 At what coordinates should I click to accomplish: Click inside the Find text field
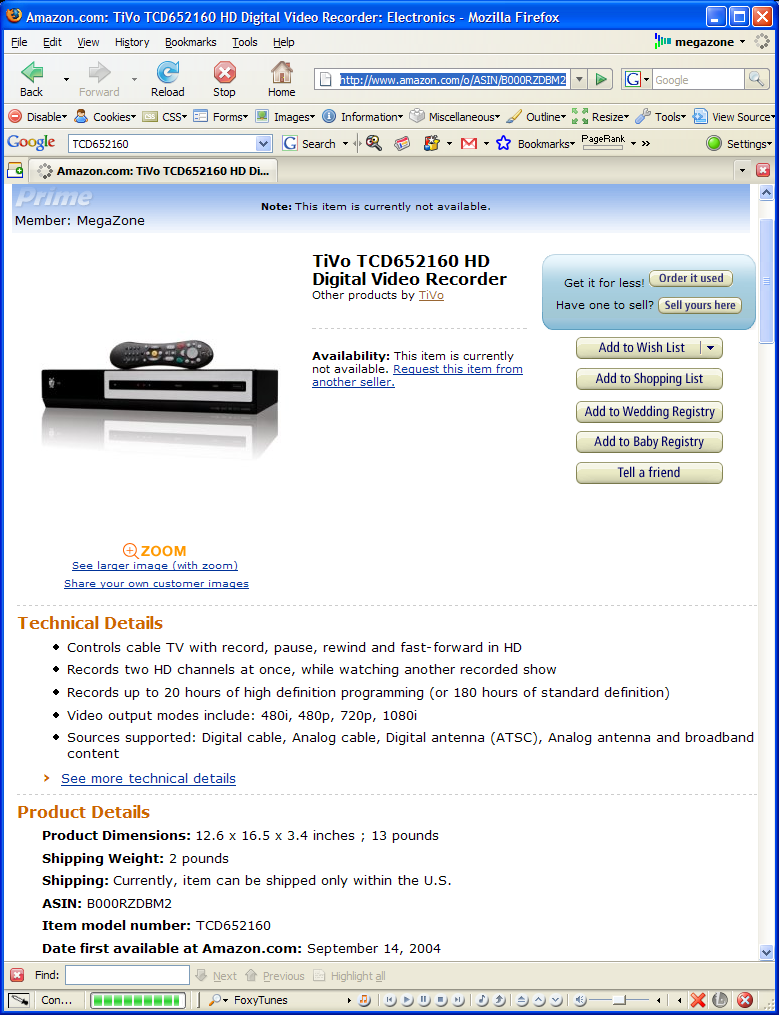127,976
